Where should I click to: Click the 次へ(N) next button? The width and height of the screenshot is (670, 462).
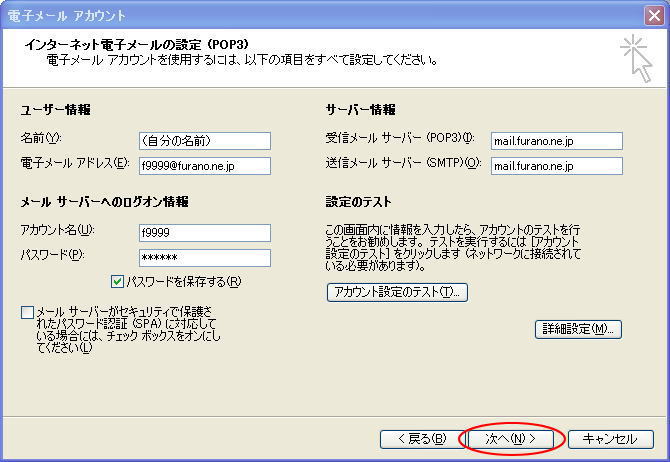point(511,438)
